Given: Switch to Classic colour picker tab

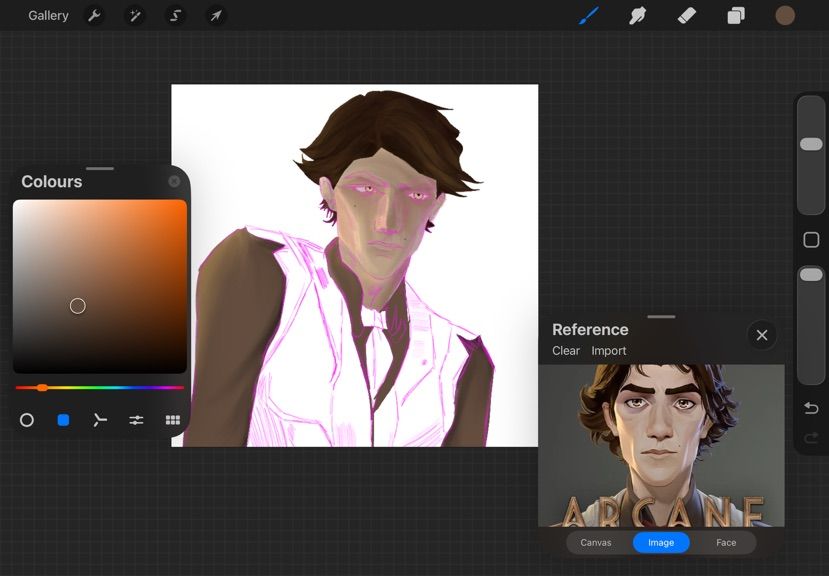Looking at the screenshot, I should 63,420.
